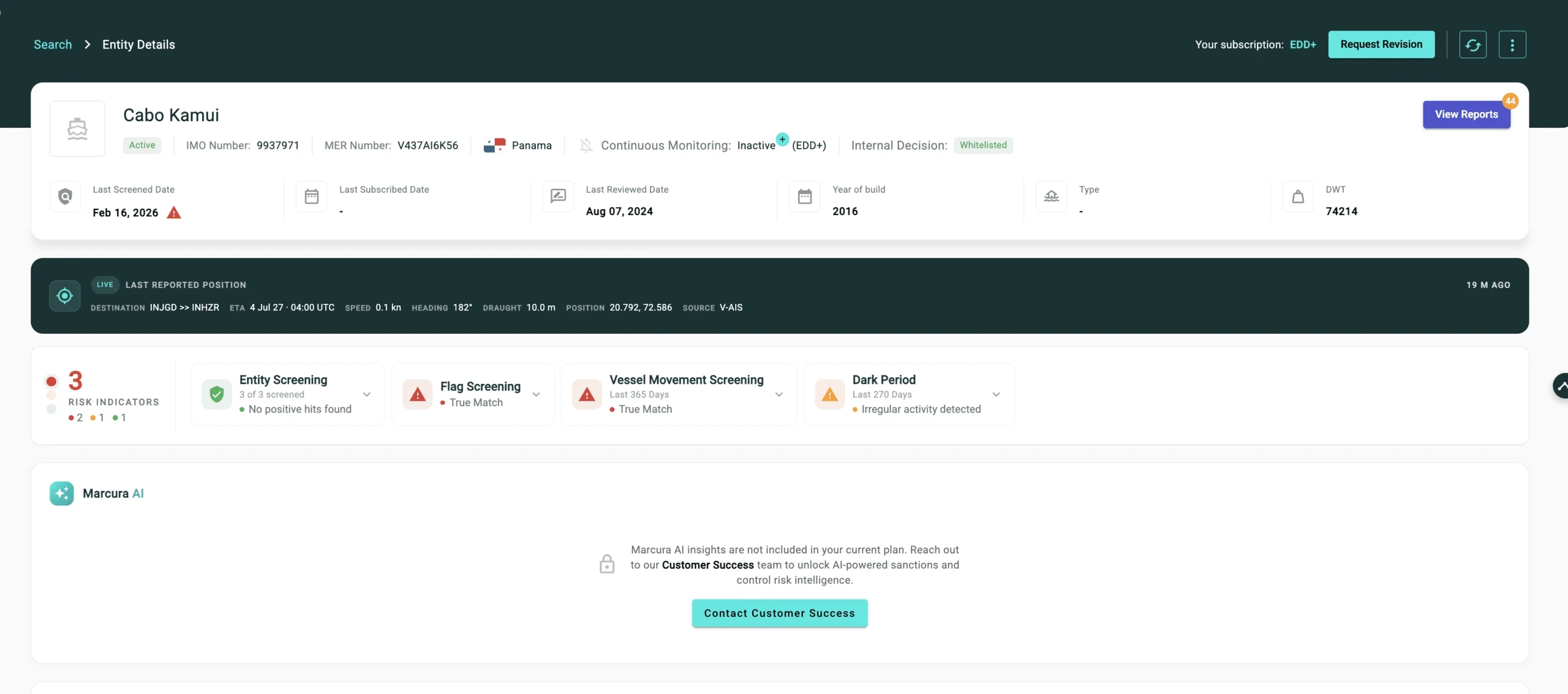1568x694 pixels.
Task: Click the Last Reviewed Date Aug 07, 2024
Action: 619,211
